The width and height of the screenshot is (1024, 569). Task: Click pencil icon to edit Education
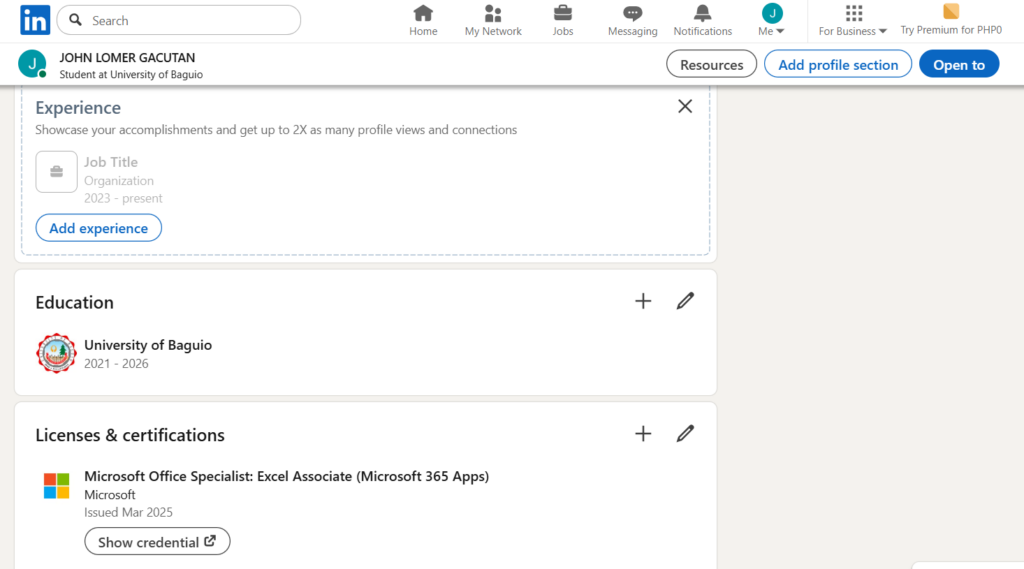(x=685, y=301)
